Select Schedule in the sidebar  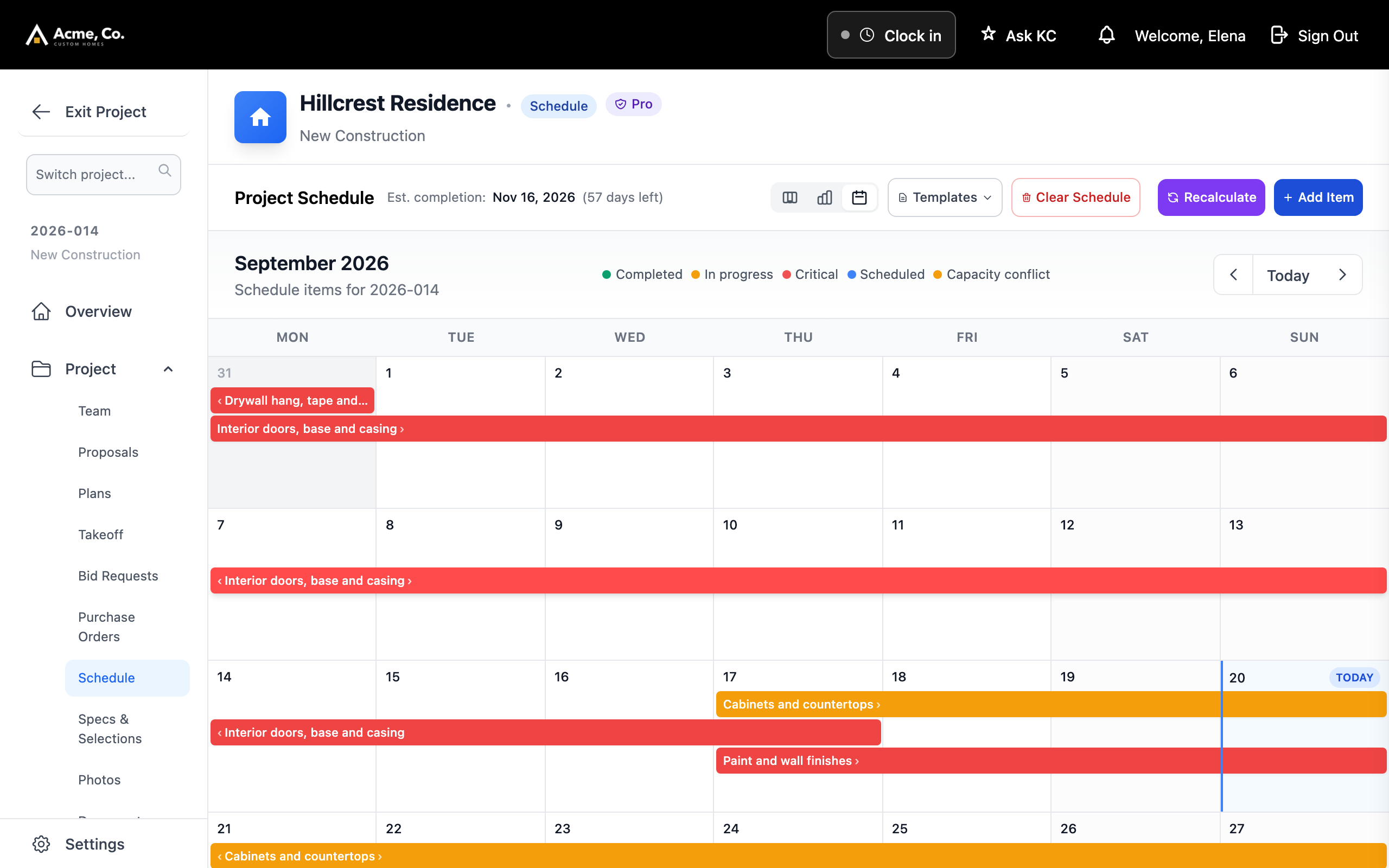click(x=128, y=678)
